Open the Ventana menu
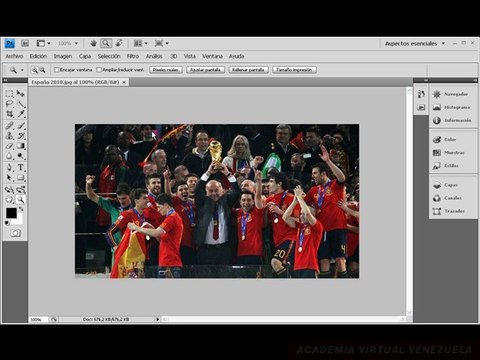This screenshot has width=480, height=360. [x=212, y=56]
